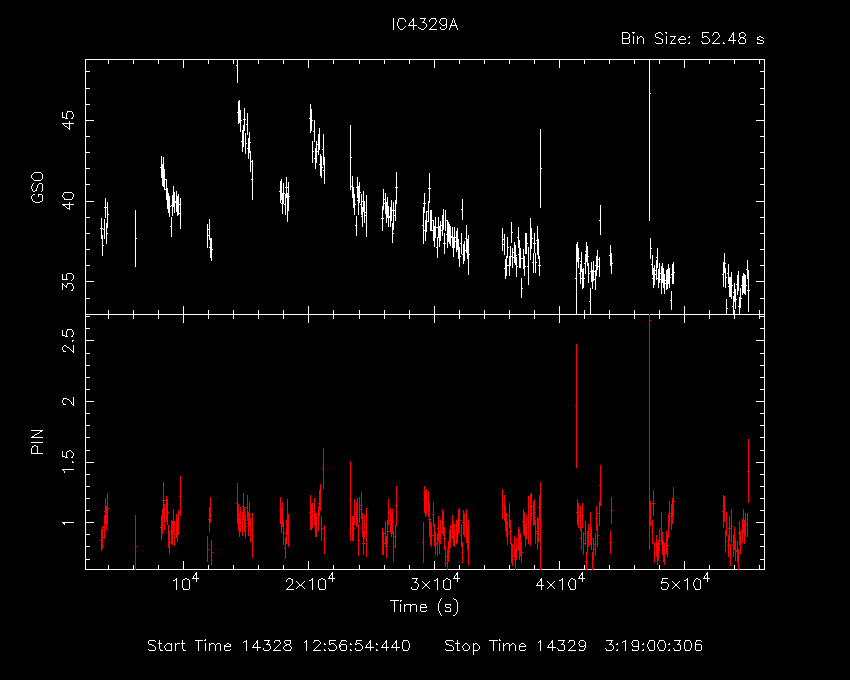Click the time tick label 2×10^4
Image resolution: width=850 pixels, height=680 pixels.
310,583
